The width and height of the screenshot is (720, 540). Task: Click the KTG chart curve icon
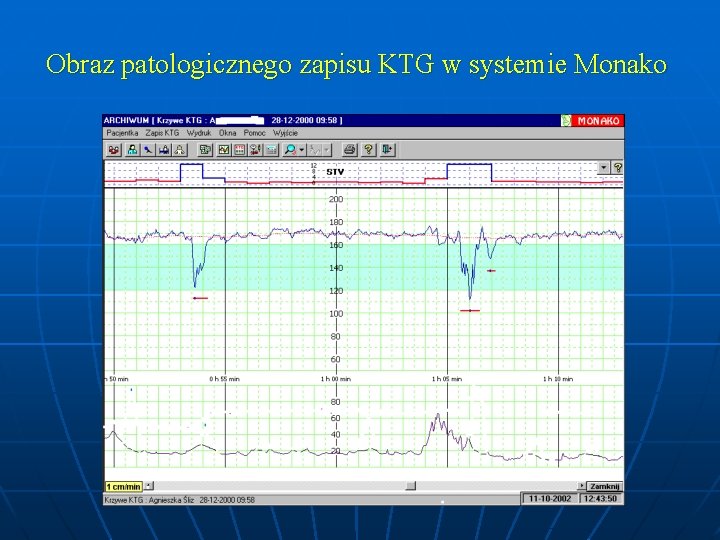(x=224, y=150)
